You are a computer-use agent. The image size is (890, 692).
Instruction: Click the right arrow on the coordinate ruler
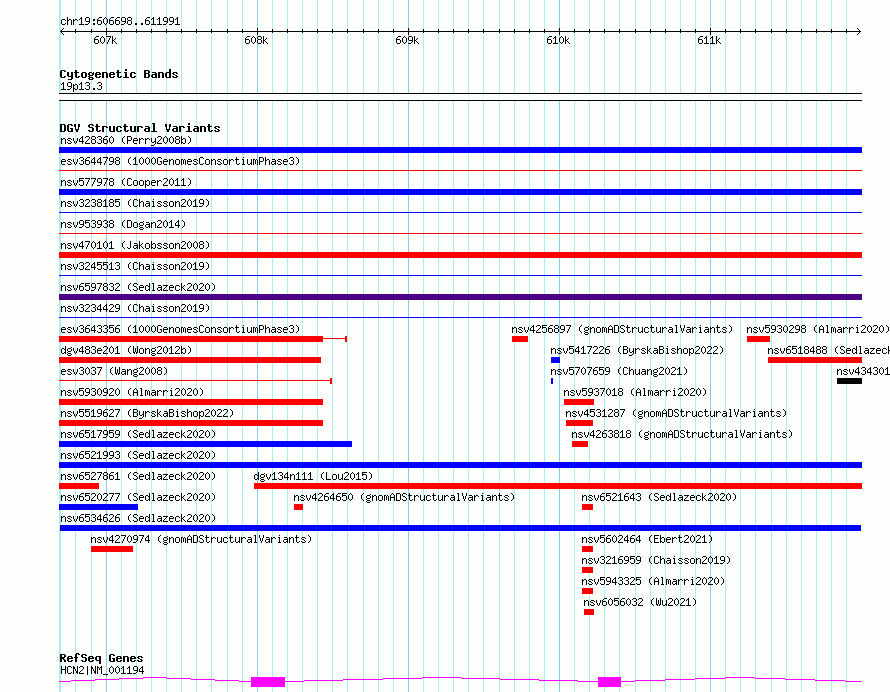(858, 31)
